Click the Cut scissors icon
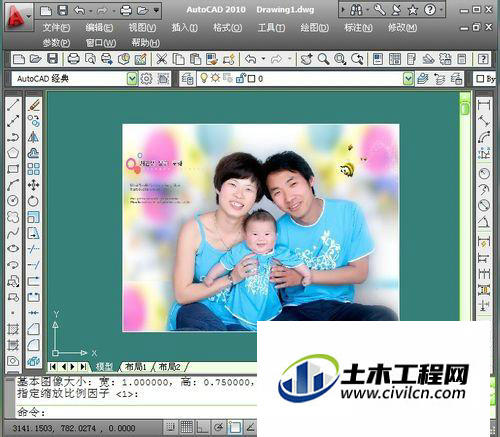Viewport: 500px width, 437px height. (x=162, y=59)
